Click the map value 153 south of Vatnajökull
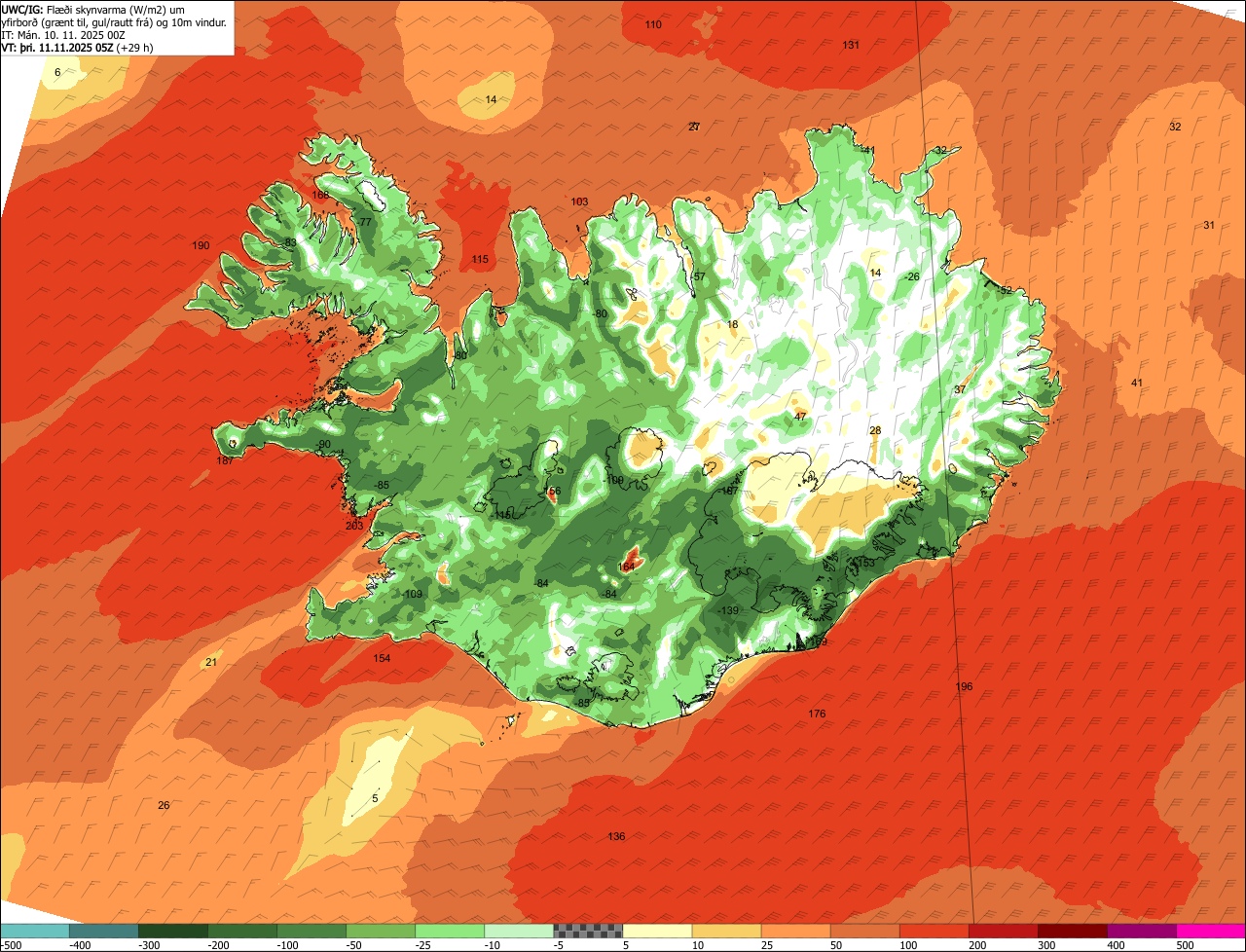The height and width of the screenshot is (952, 1246). [x=865, y=564]
